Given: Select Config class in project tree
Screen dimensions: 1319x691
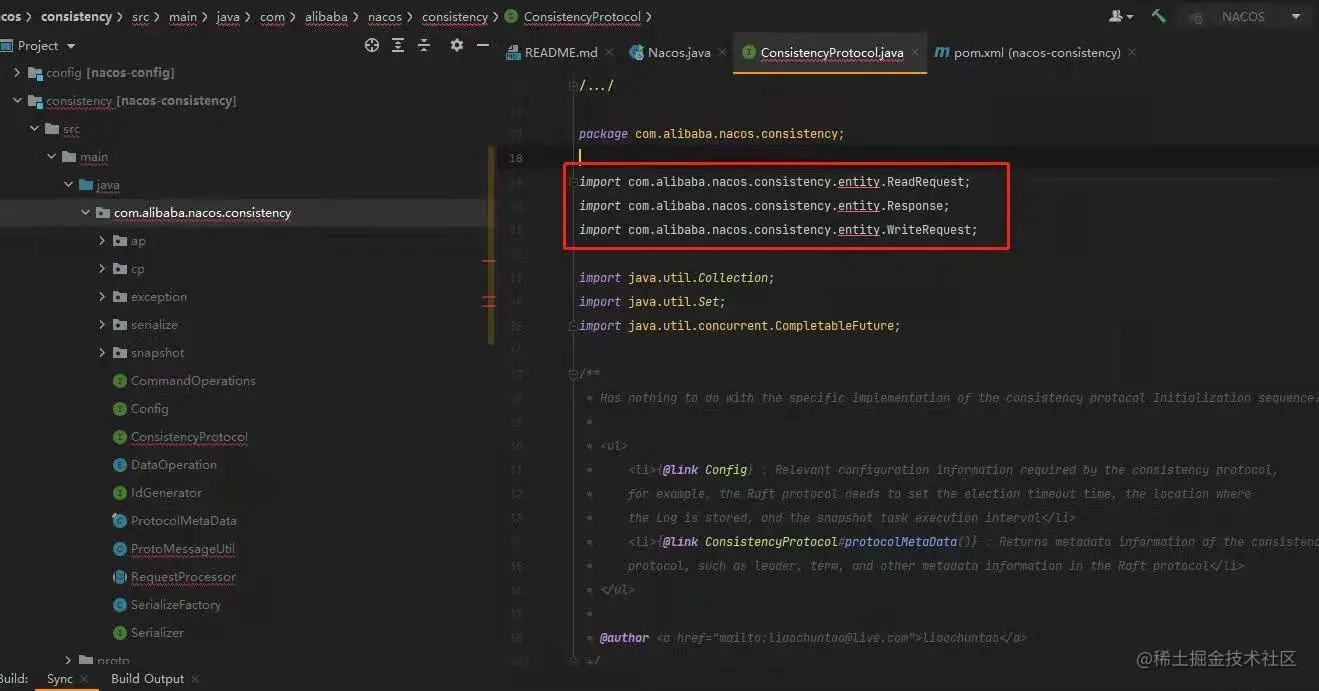Looking at the screenshot, I should coord(149,409).
